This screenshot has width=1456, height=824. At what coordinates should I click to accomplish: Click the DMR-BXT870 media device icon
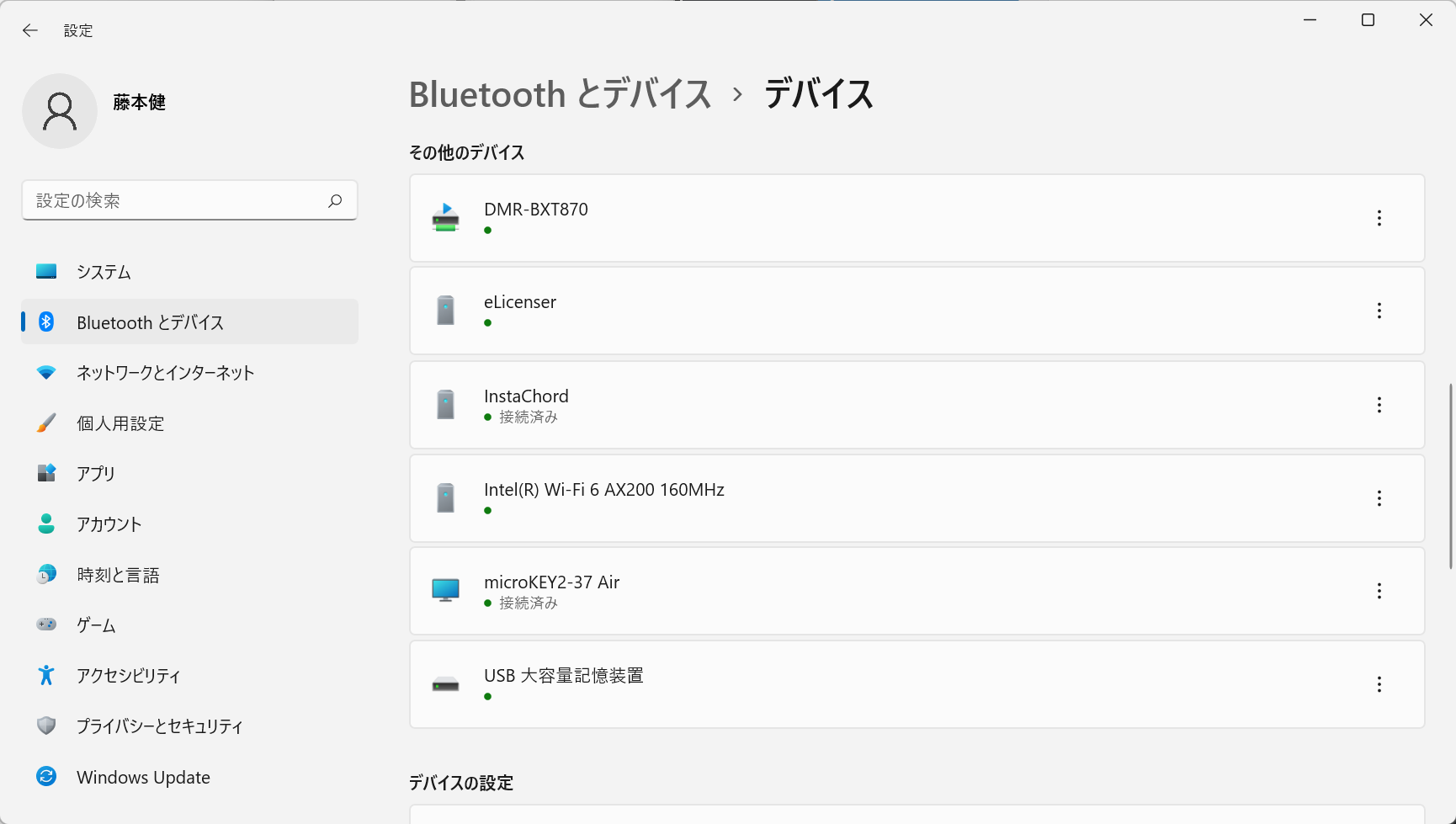445,218
